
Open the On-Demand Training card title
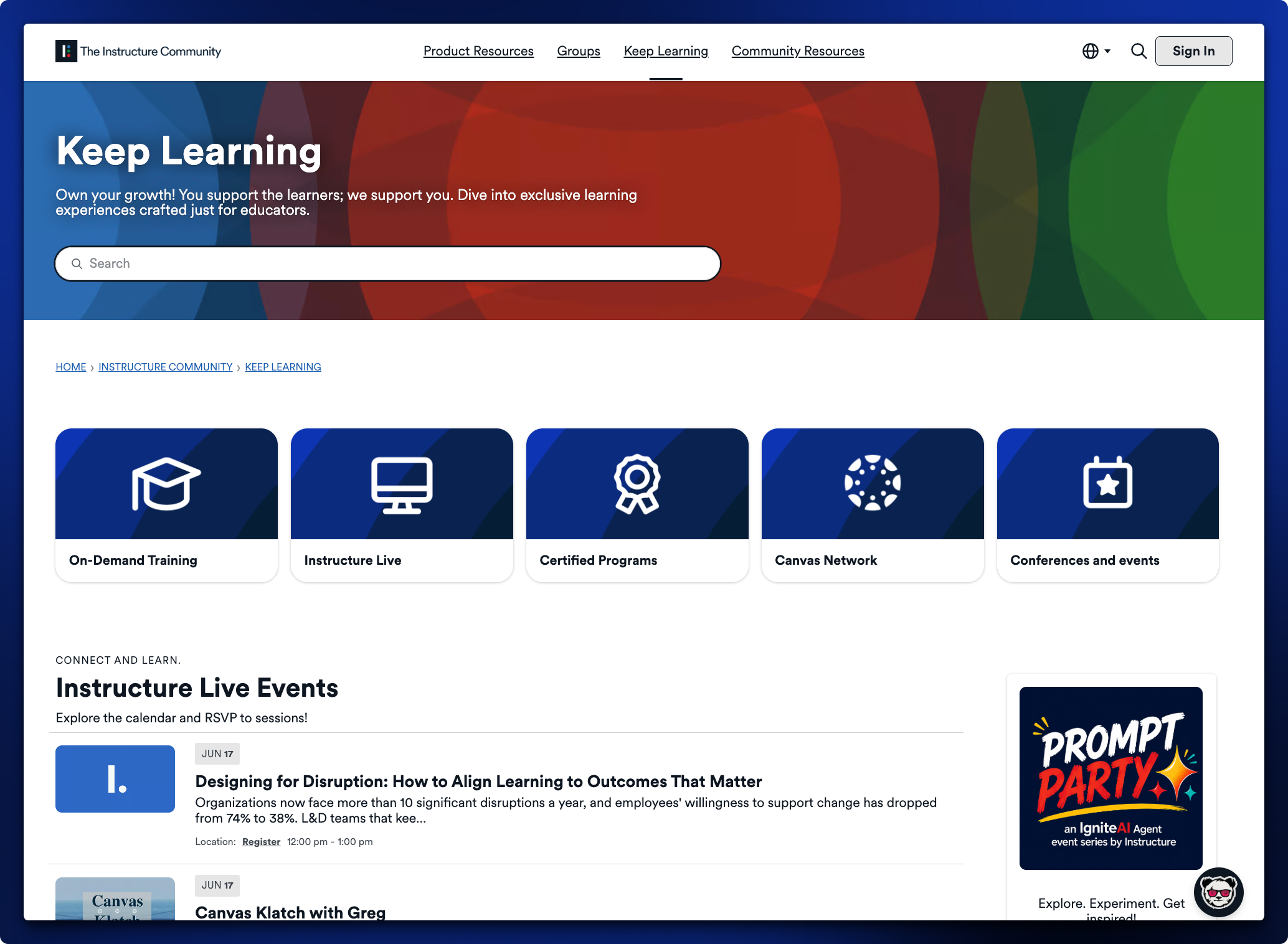(x=133, y=560)
